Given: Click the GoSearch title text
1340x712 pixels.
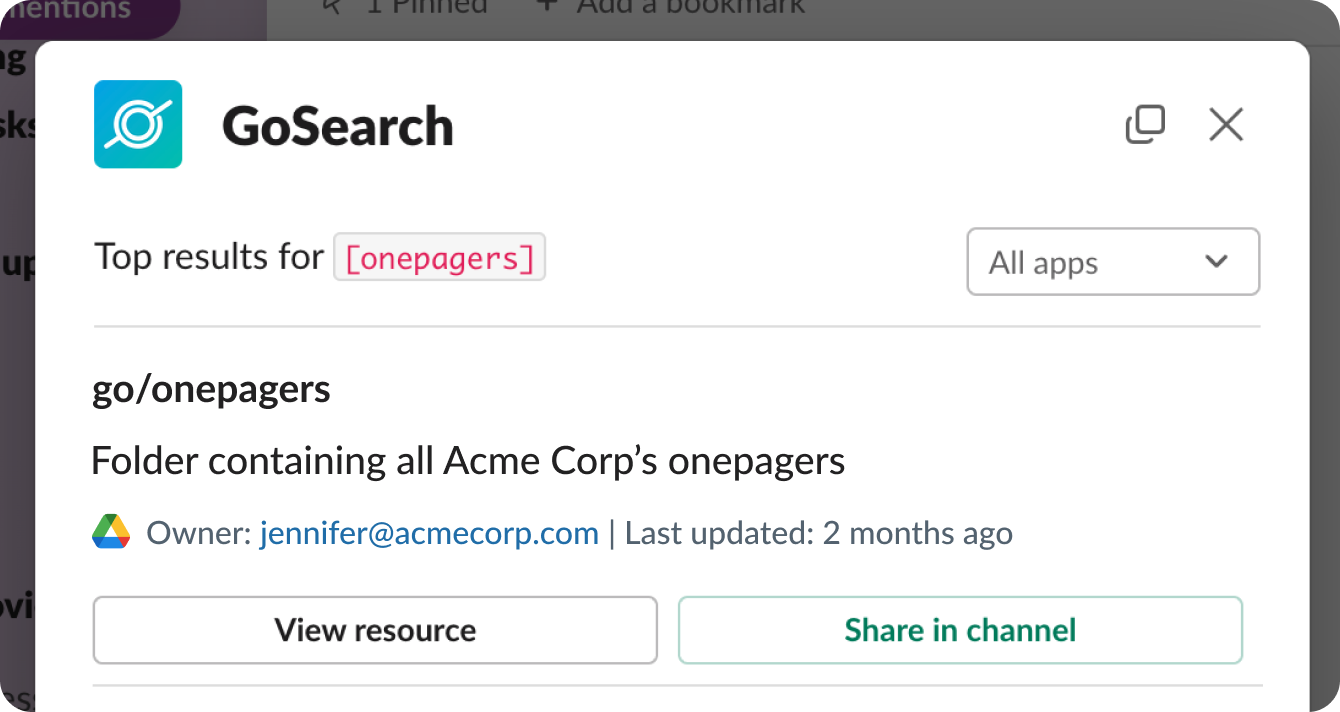Looking at the screenshot, I should tap(338, 127).
